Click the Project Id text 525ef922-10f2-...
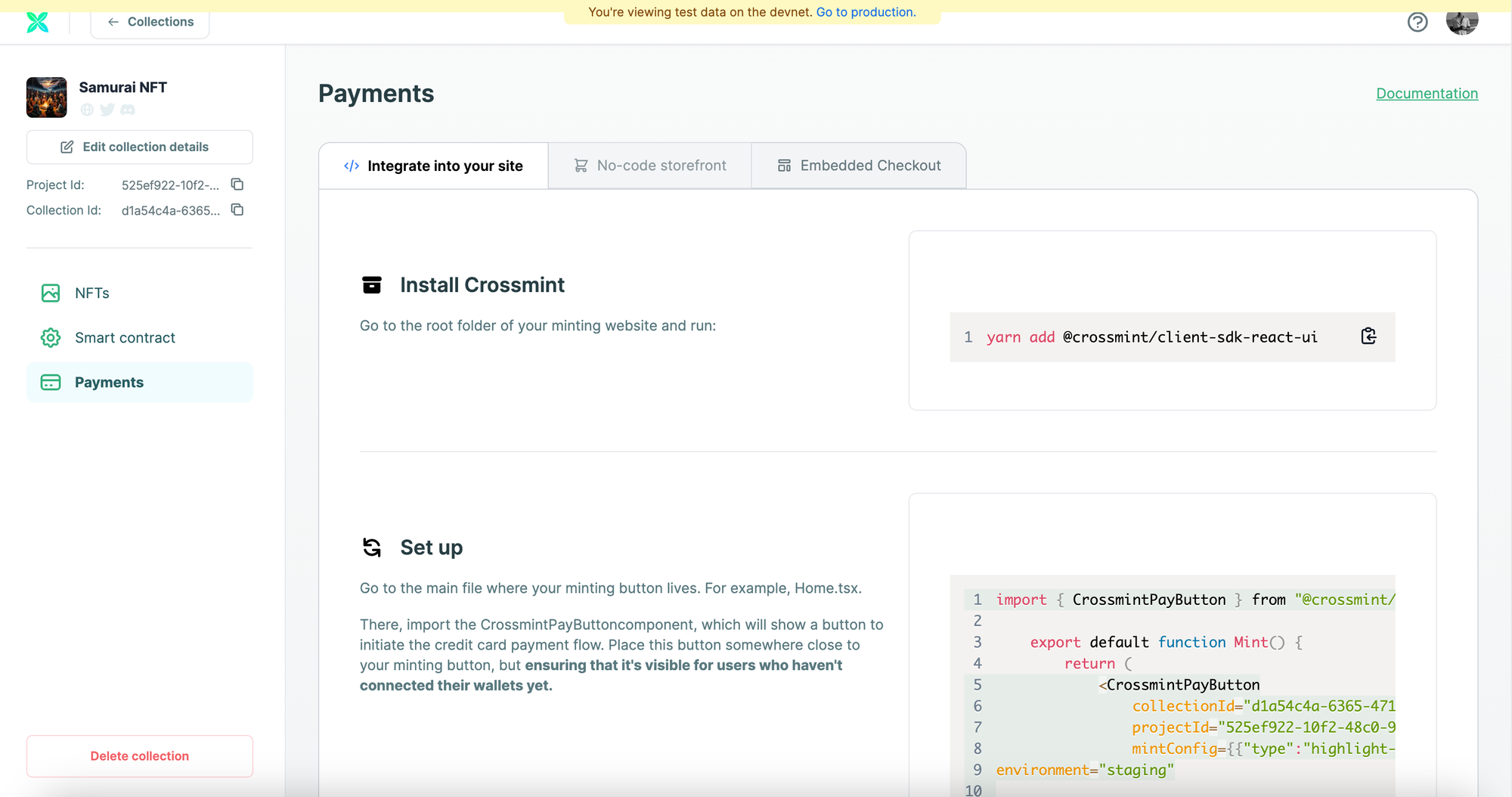This screenshot has width=1512, height=797. [170, 185]
